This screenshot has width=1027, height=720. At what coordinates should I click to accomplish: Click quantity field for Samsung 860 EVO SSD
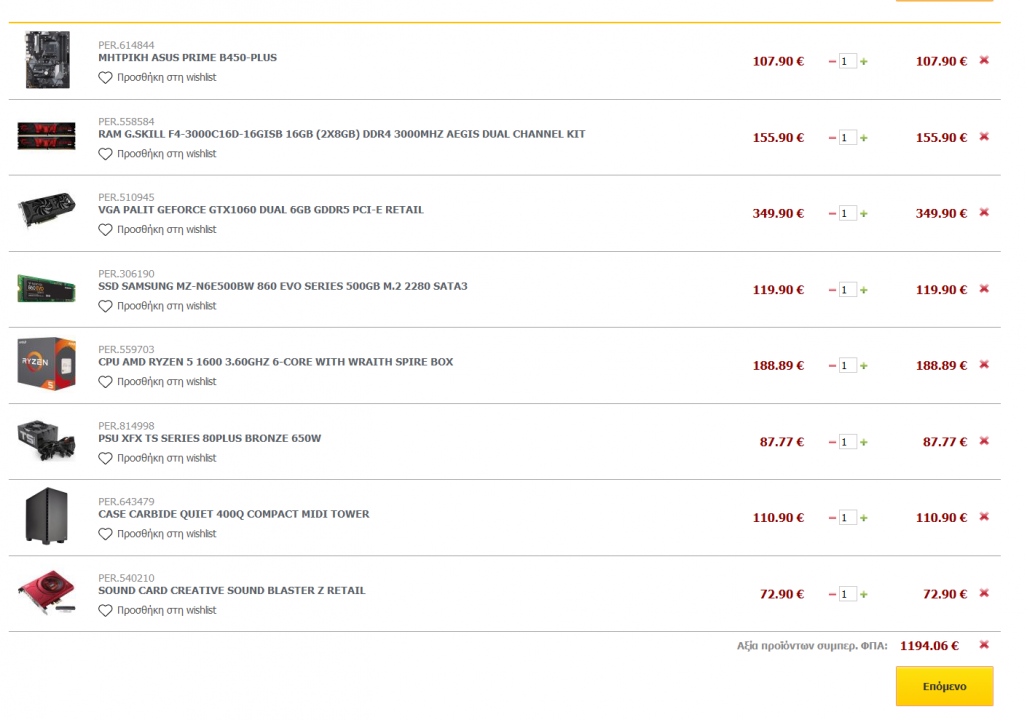point(847,290)
